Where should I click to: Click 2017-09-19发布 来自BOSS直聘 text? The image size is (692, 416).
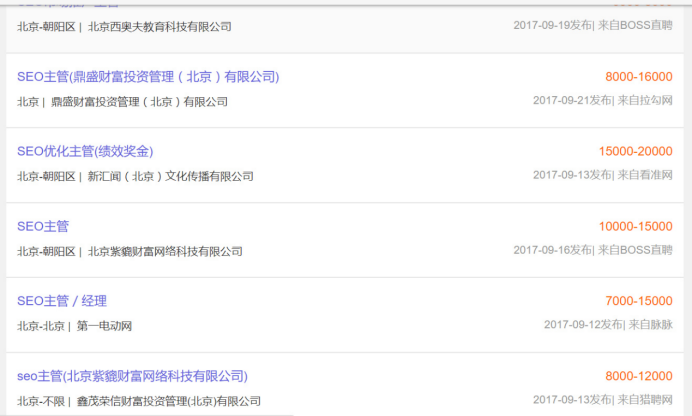point(593,25)
